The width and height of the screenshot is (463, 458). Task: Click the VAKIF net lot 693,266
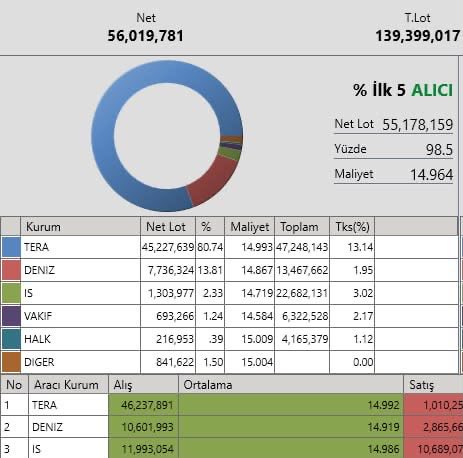[x=175, y=316]
